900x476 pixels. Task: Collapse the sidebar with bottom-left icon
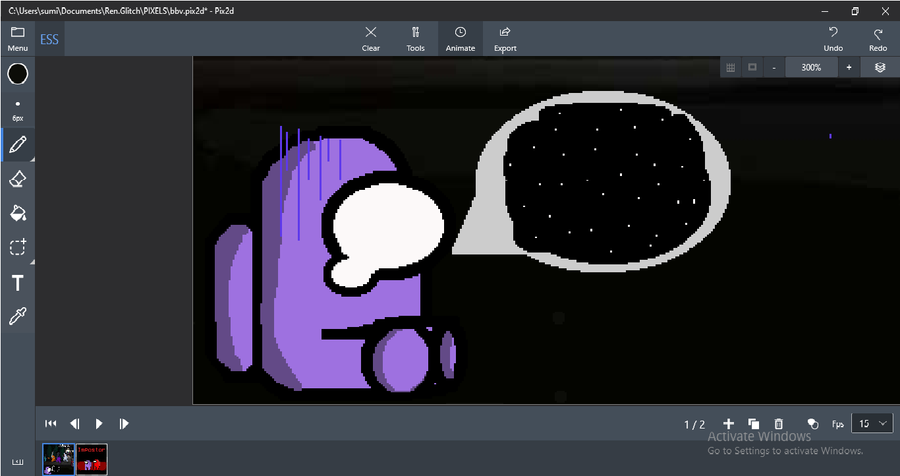coord(18,462)
